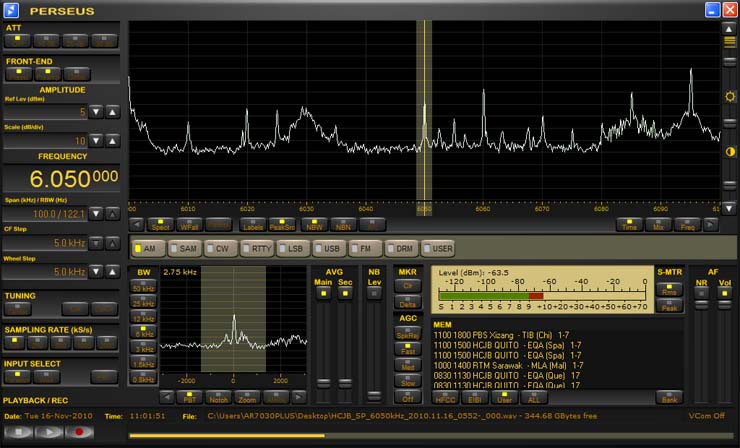Increase Span with the up arrow
Viewport: 740px width, 448px height.
[112, 214]
